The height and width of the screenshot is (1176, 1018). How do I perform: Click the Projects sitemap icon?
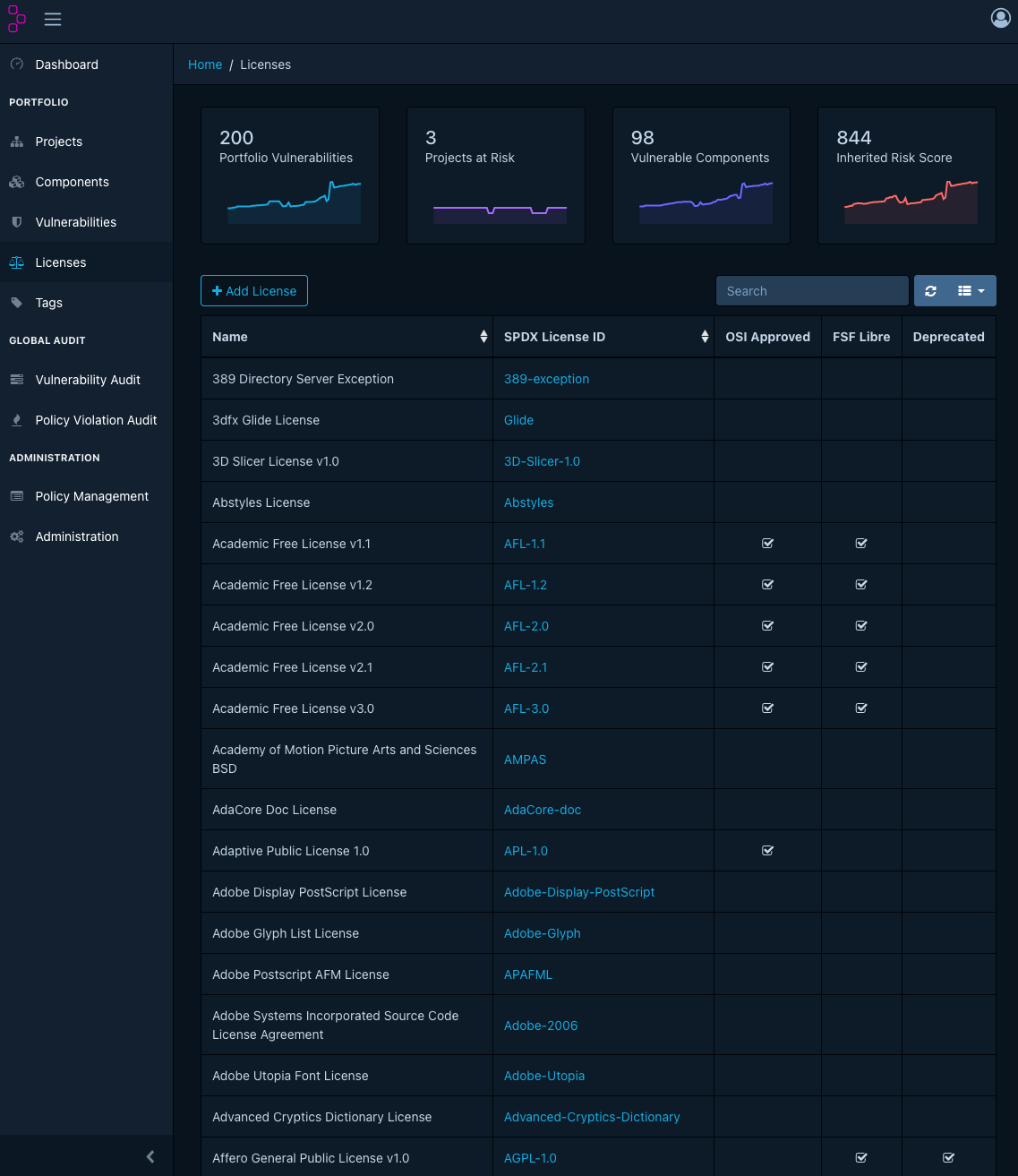(16, 142)
